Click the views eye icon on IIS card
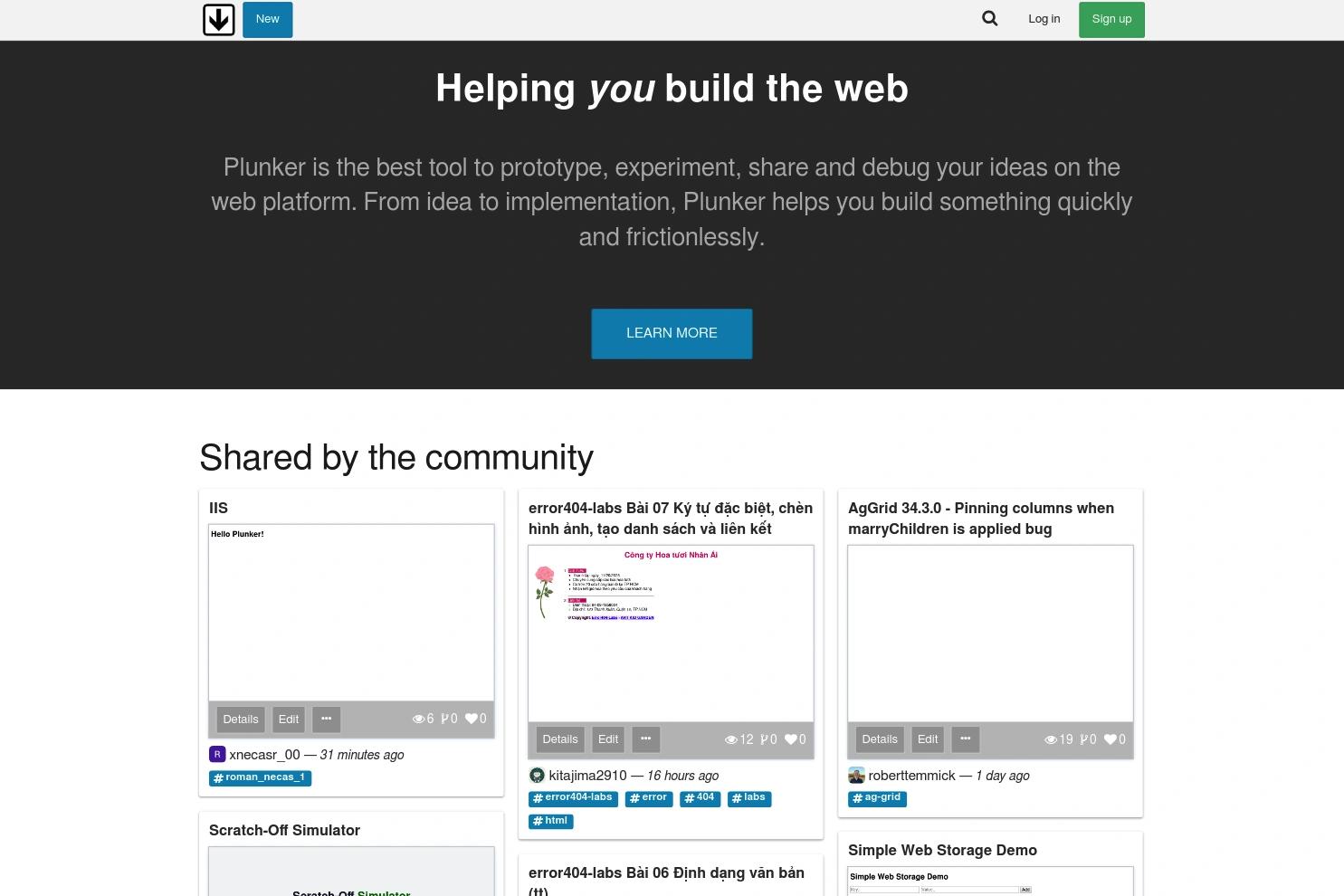 click(x=418, y=720)
